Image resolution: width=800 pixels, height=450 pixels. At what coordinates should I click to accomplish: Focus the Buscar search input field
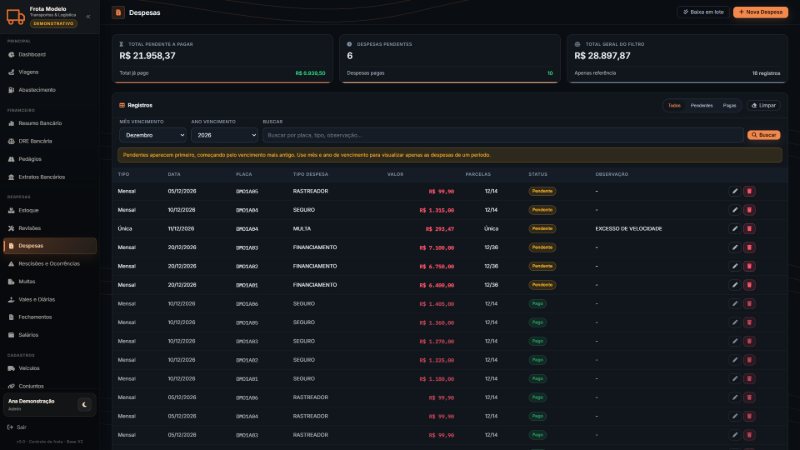click(x=503, y=135)
